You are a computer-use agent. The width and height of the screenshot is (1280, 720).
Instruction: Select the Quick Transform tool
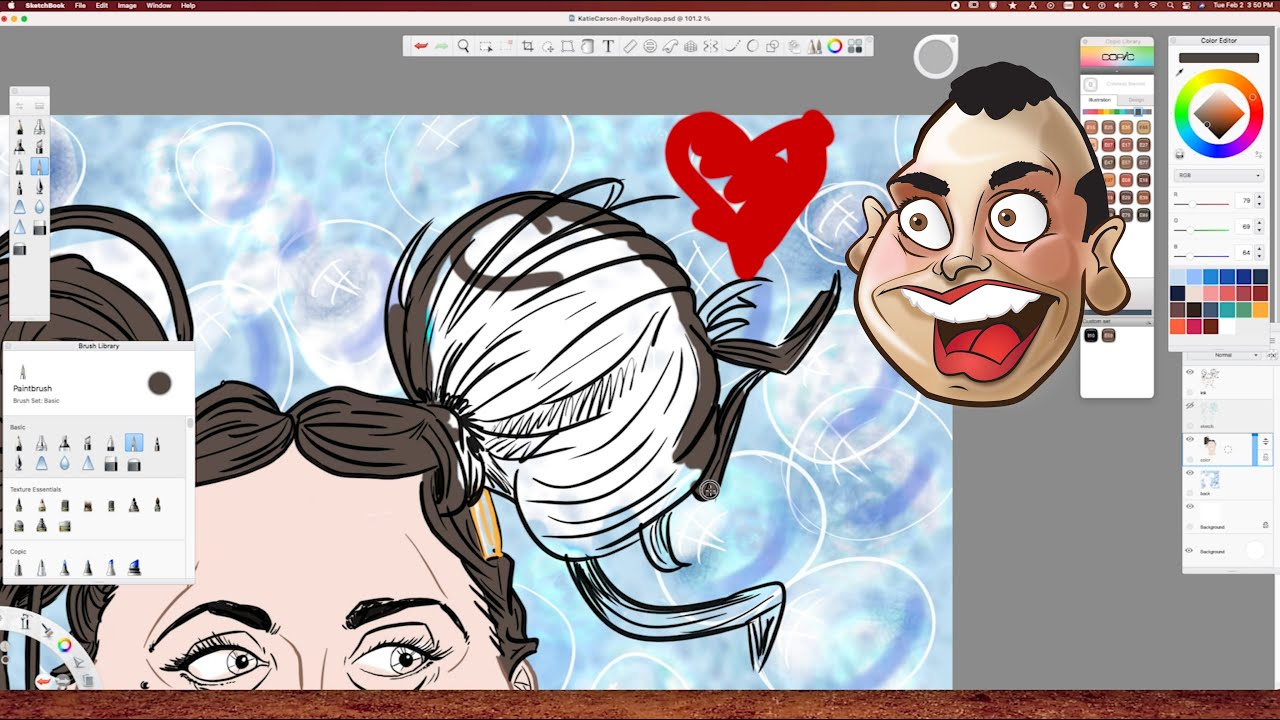tap(548, 46)
